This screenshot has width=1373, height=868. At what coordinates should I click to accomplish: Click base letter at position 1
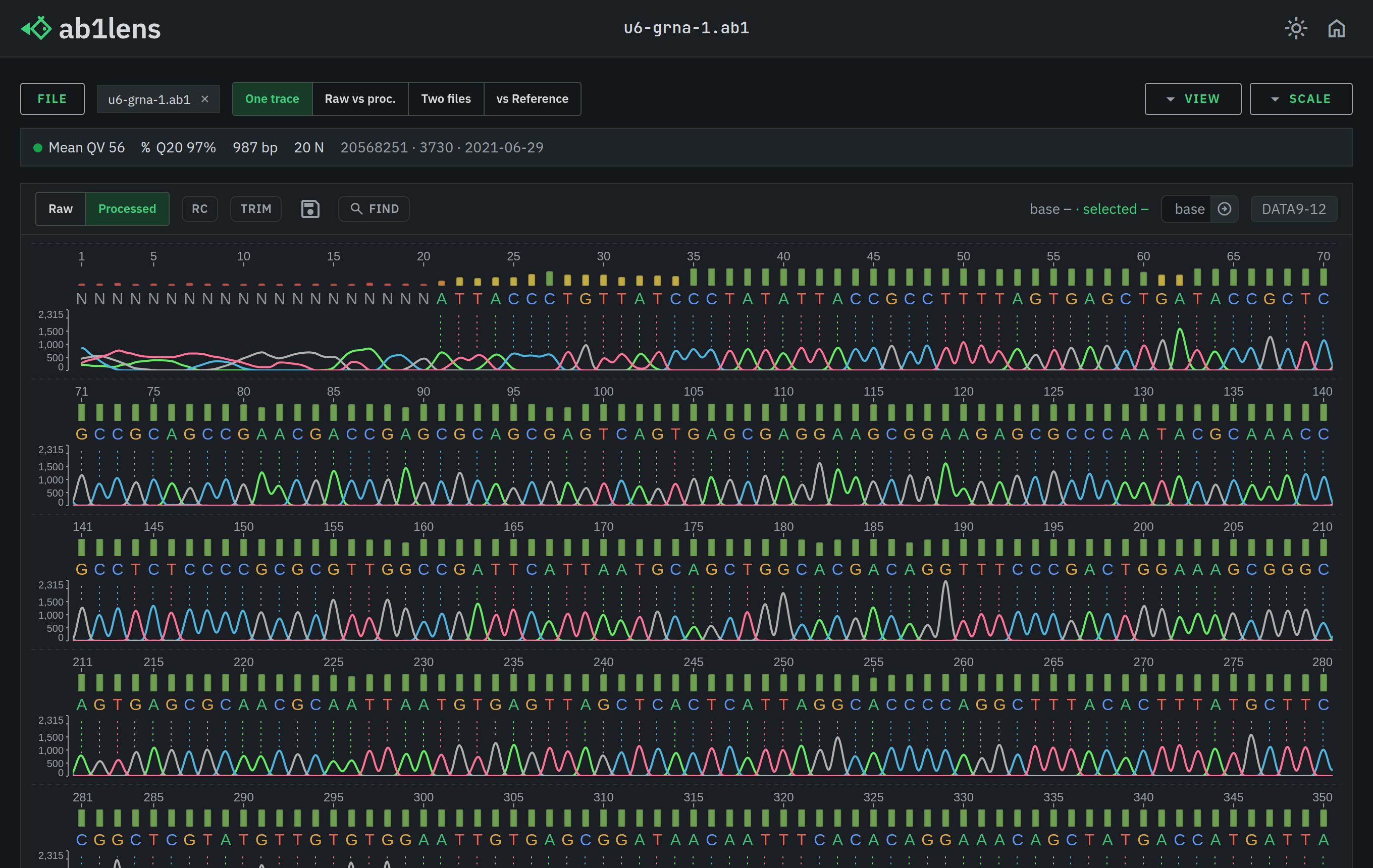tap(82, 299)
